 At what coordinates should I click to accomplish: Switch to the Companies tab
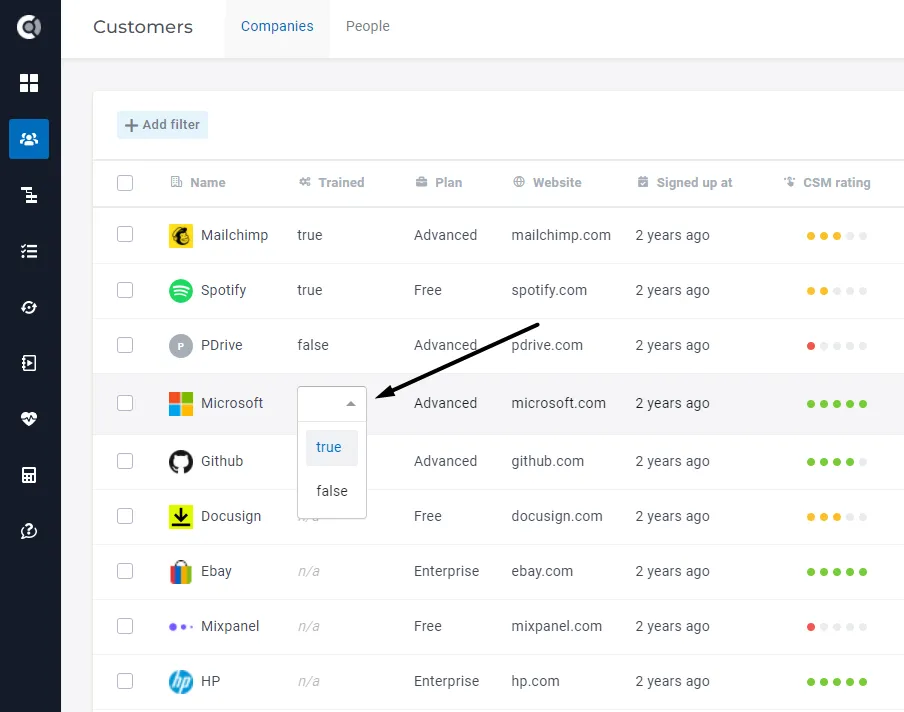click(x=277, y=27)
